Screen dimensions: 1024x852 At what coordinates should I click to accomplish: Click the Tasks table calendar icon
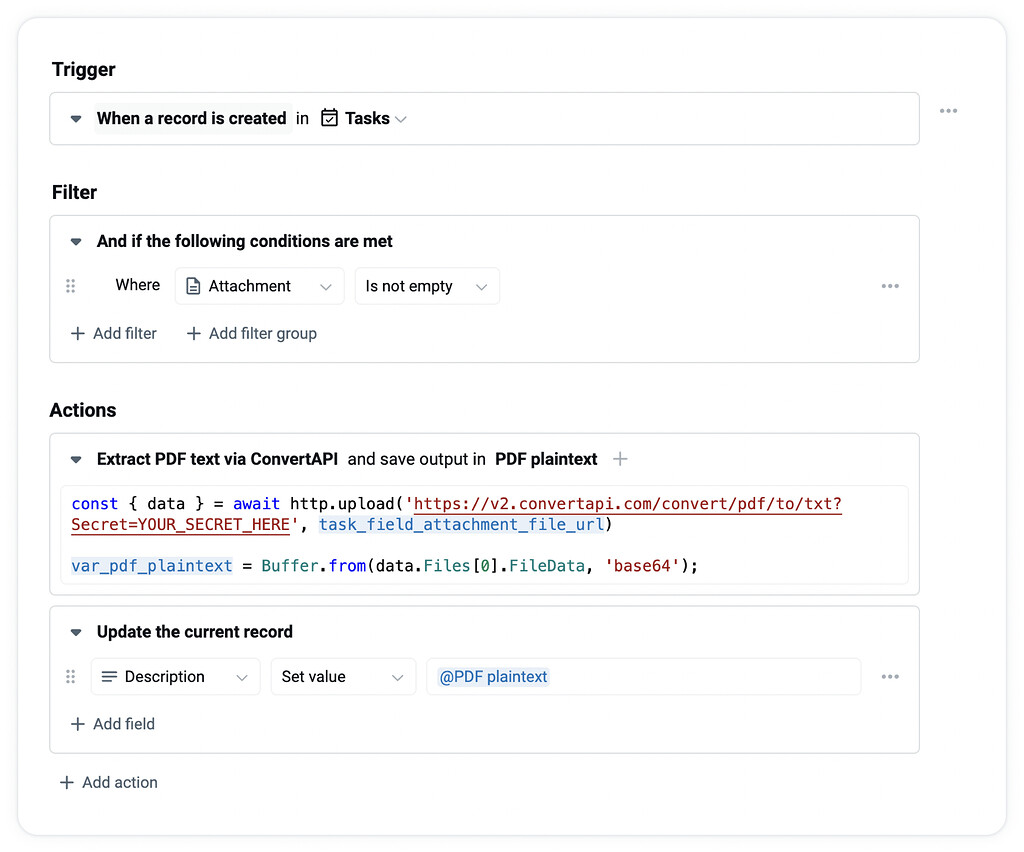(330, 118)
